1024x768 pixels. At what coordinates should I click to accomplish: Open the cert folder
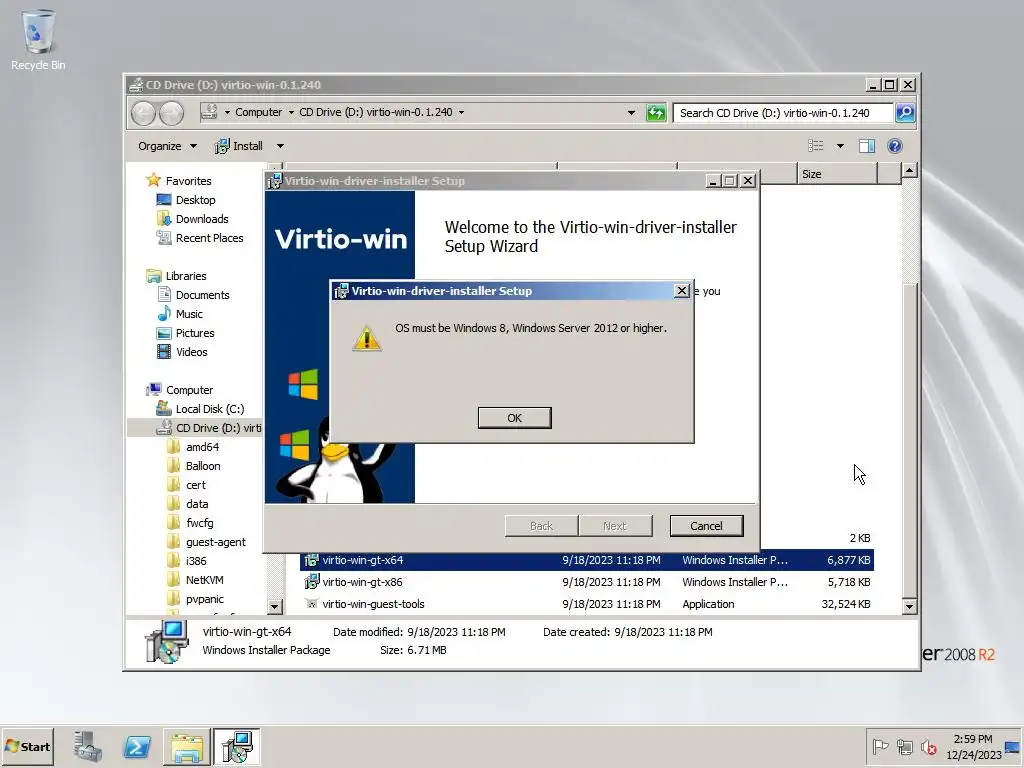point(195,485)
